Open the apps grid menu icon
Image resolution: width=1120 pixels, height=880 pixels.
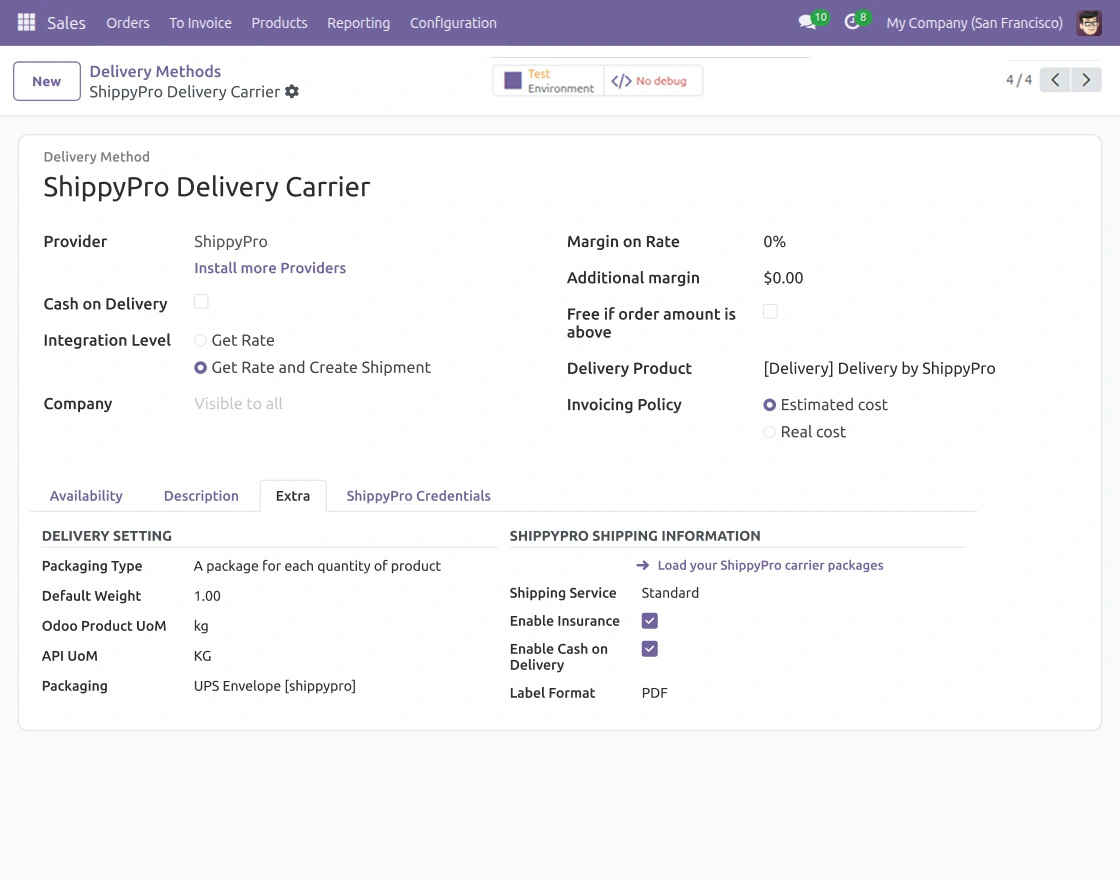(x=26, y=22)
